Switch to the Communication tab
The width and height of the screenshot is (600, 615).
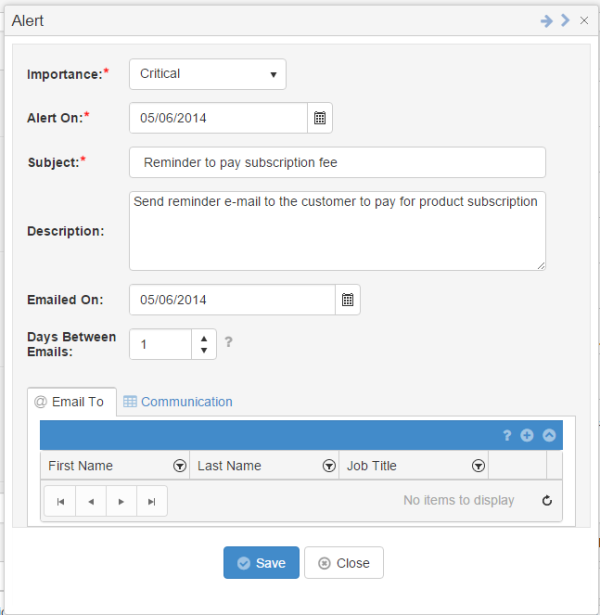[x=178, y=402]
